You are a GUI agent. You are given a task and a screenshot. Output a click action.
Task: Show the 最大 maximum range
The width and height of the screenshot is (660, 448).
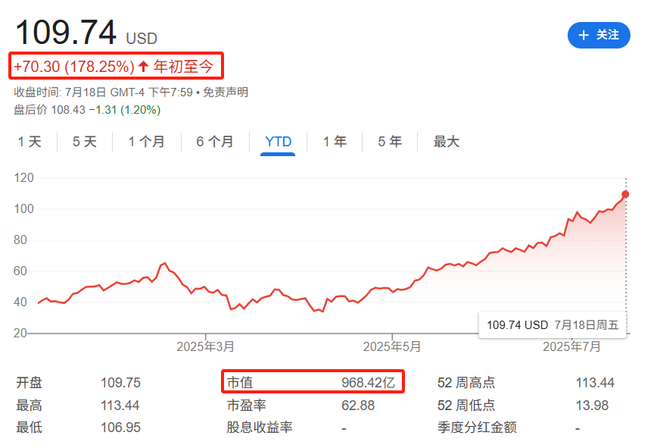(x=446, y=142)
